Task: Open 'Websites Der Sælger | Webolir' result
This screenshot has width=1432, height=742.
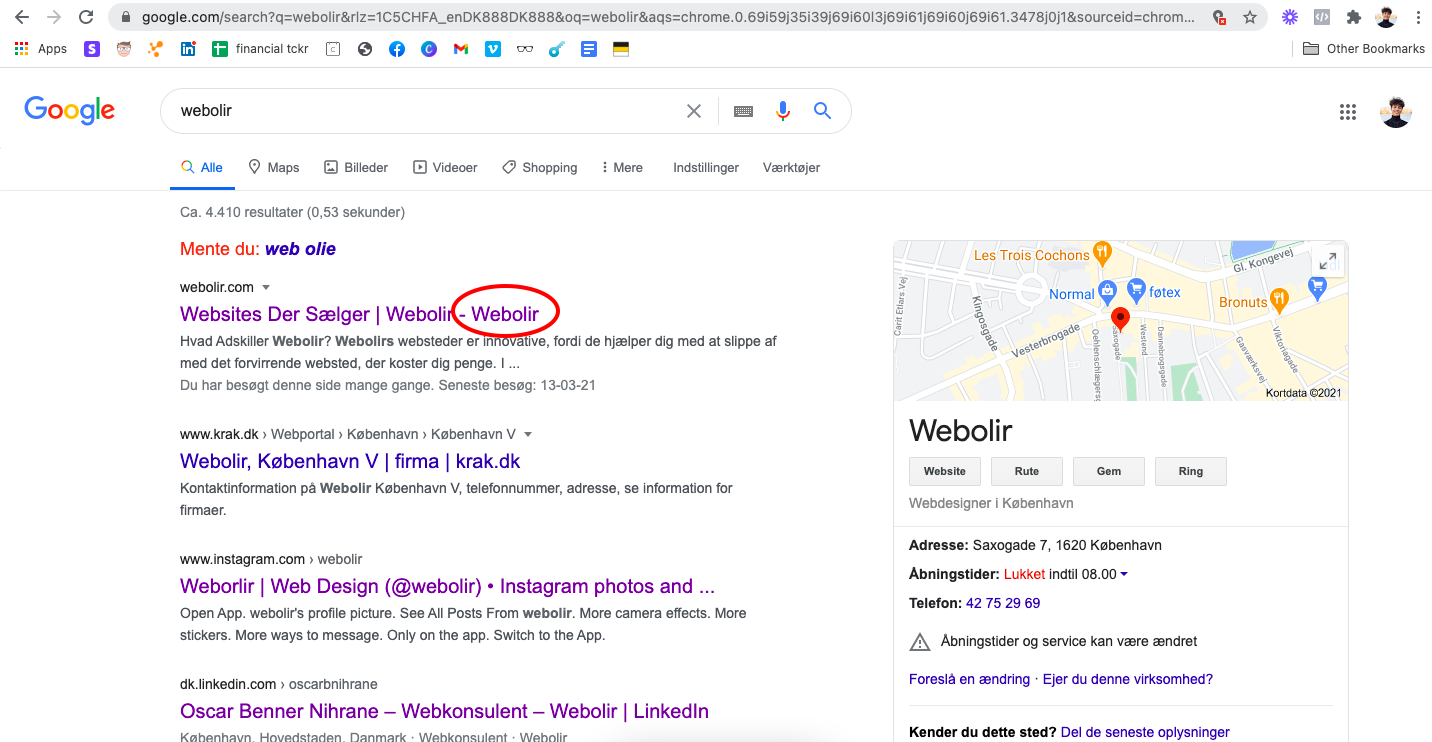Action: tap(359, 314)
